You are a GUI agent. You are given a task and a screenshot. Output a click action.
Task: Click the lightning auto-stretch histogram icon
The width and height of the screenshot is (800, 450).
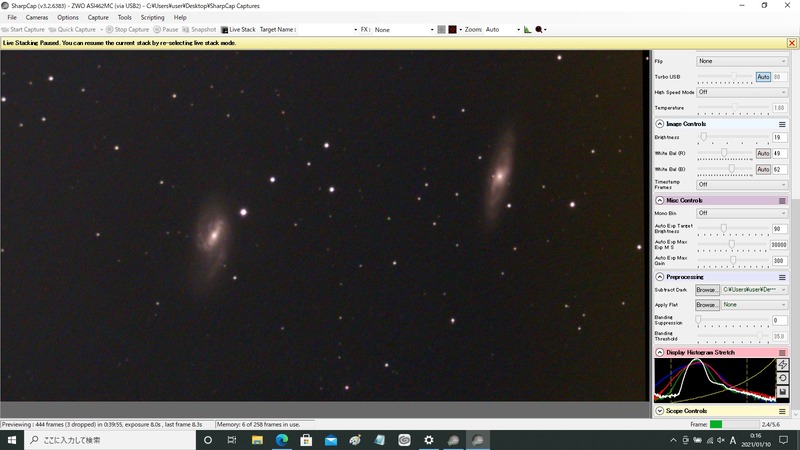(783, 365)
